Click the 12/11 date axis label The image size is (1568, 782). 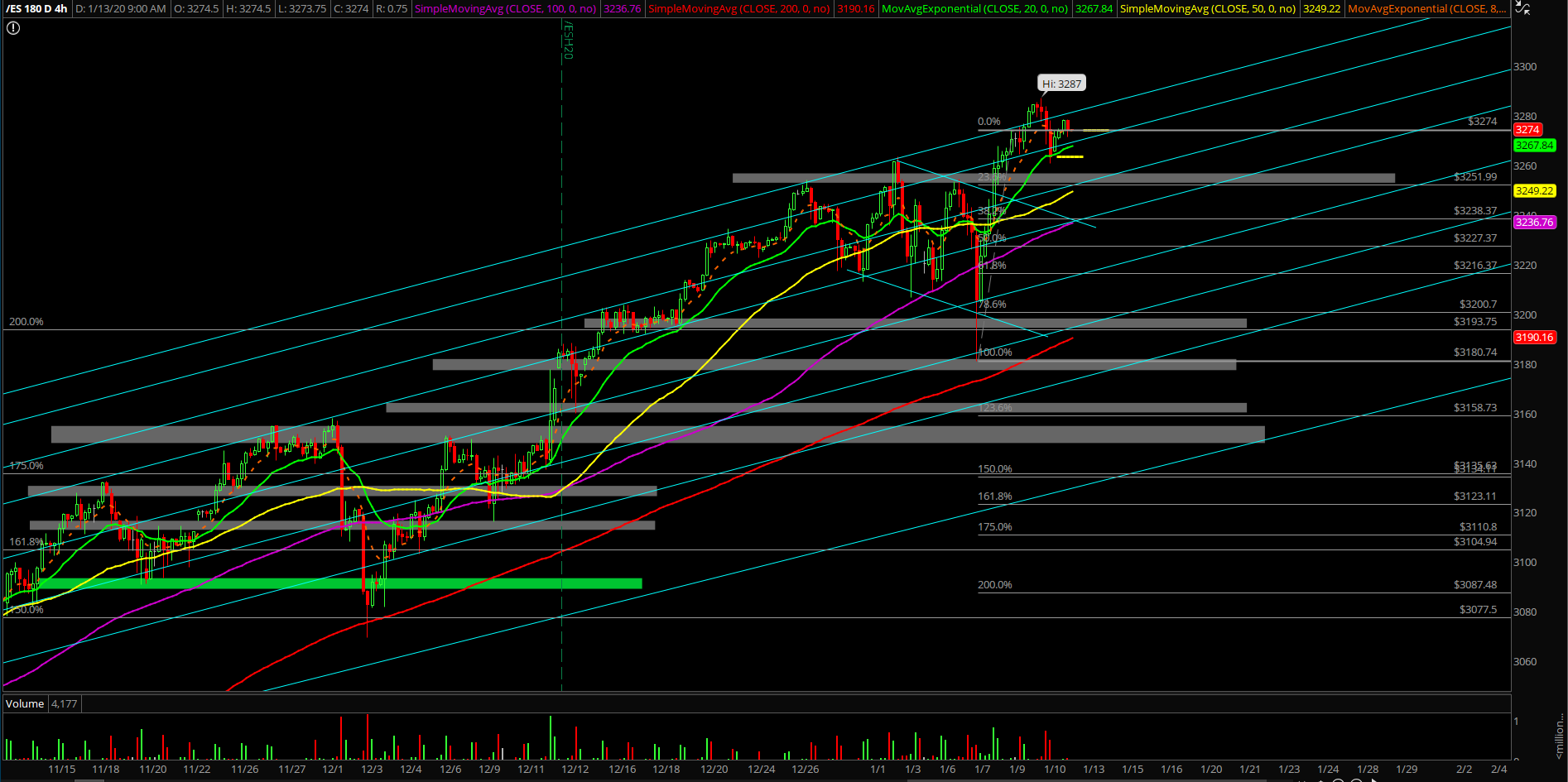pos(531,770)
